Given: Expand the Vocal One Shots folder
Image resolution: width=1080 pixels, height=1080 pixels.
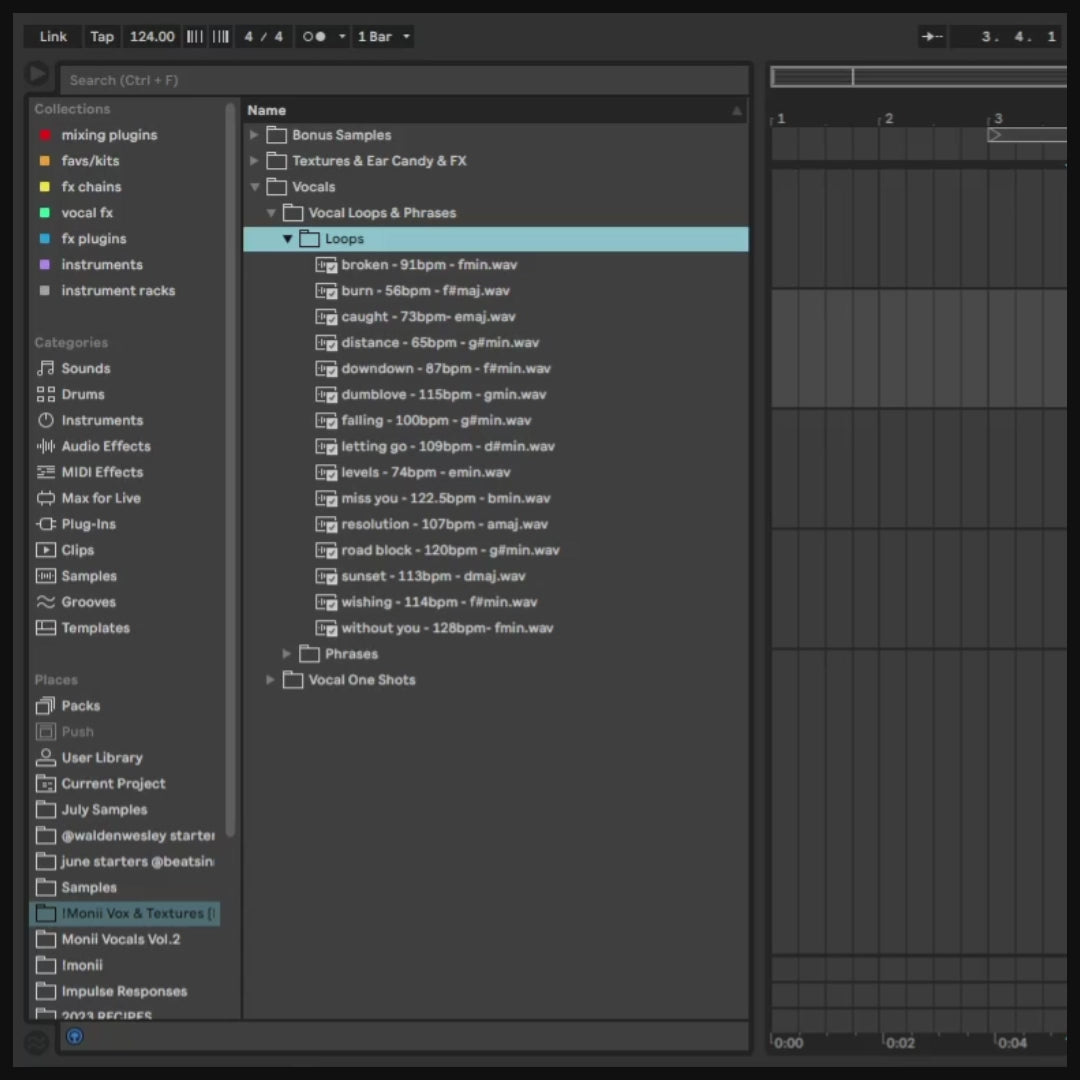Looking at the screenshot, I should [270, 680].
